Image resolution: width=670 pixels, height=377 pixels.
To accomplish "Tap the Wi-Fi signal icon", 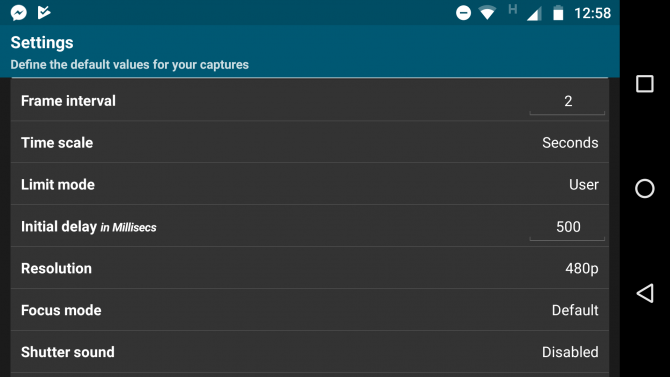I will coord(487,13).
